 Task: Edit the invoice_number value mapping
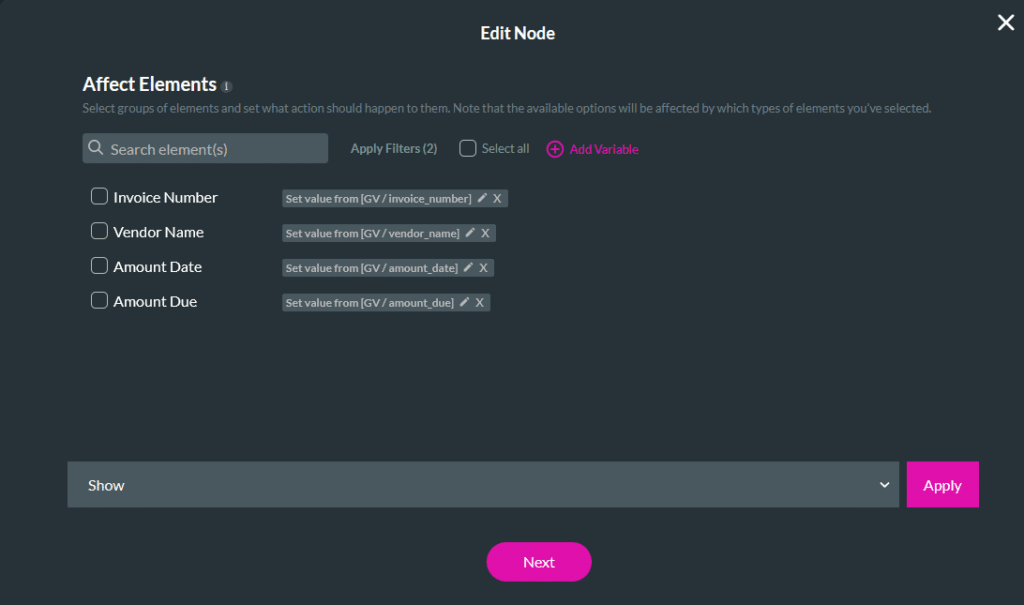point(482,198)
